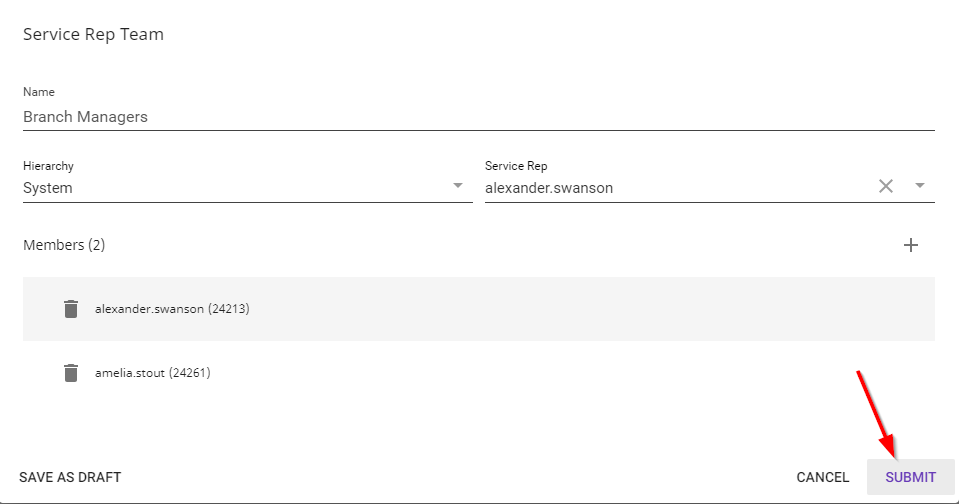Click the Service Rep field with alexander.swanson

[670, 188]
